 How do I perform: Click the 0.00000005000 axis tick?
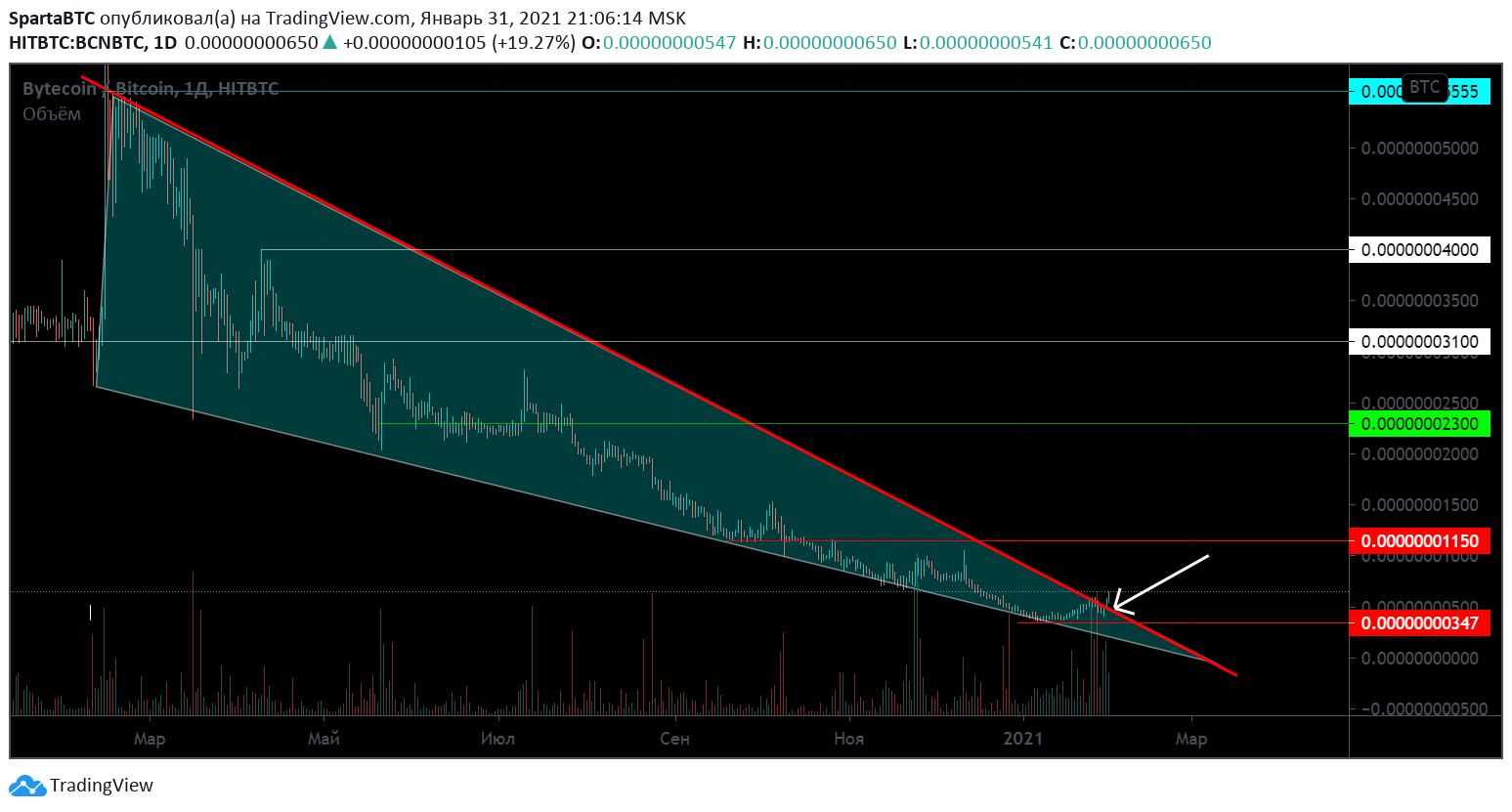coord(1420,148)
